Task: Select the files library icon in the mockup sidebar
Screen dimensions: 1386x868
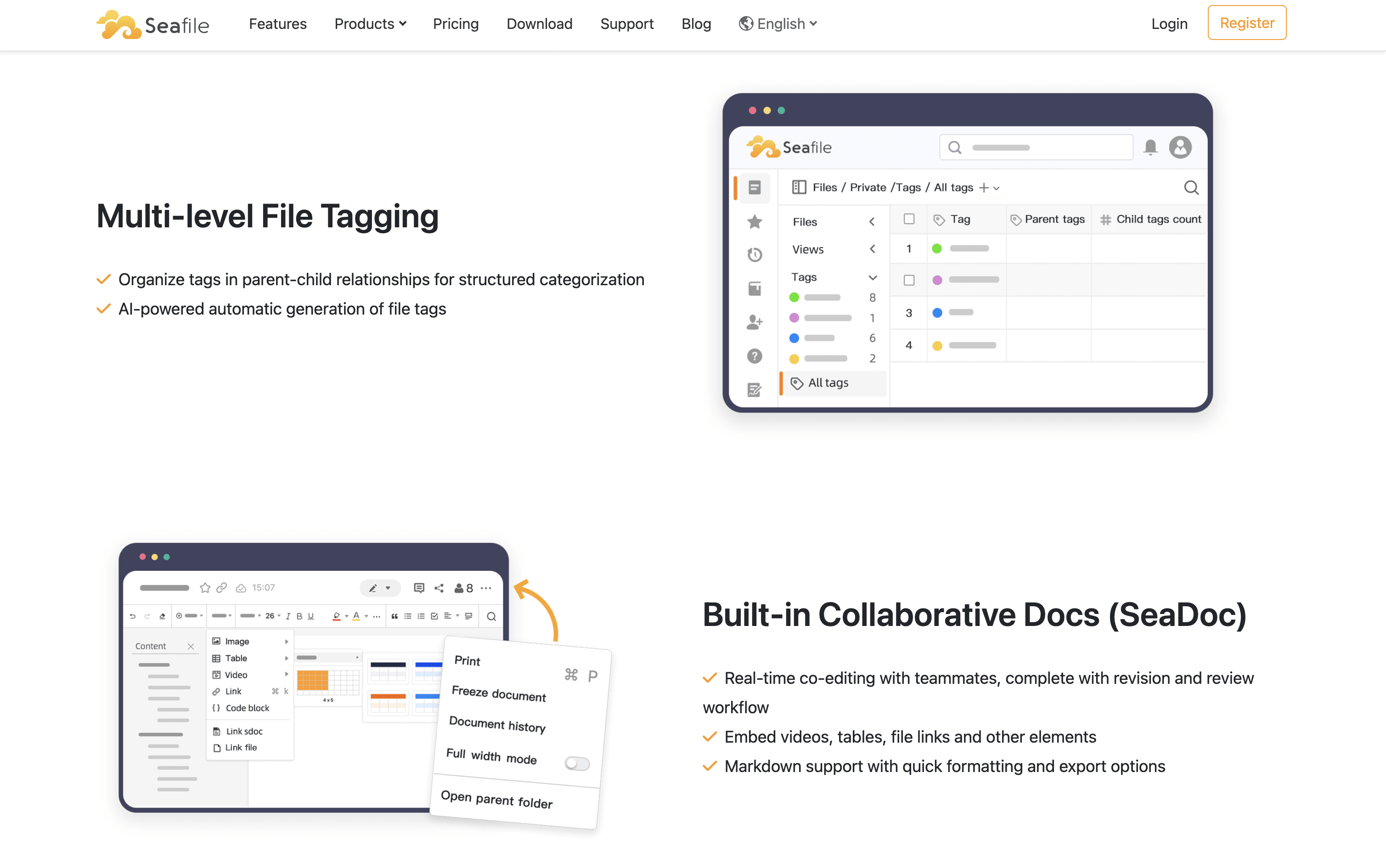Action: [755, 188]
